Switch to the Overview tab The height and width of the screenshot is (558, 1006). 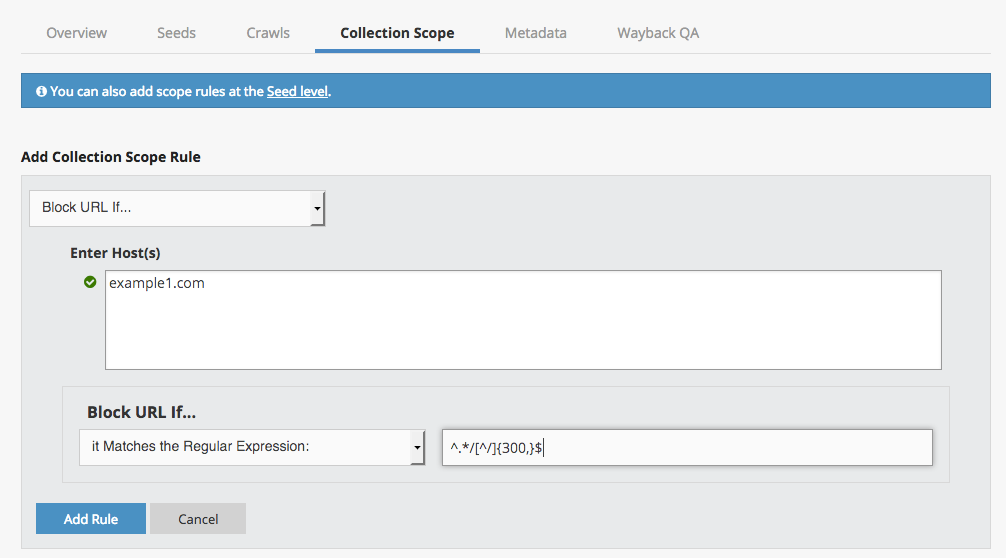pyautogui.click(x=77, y=33)
